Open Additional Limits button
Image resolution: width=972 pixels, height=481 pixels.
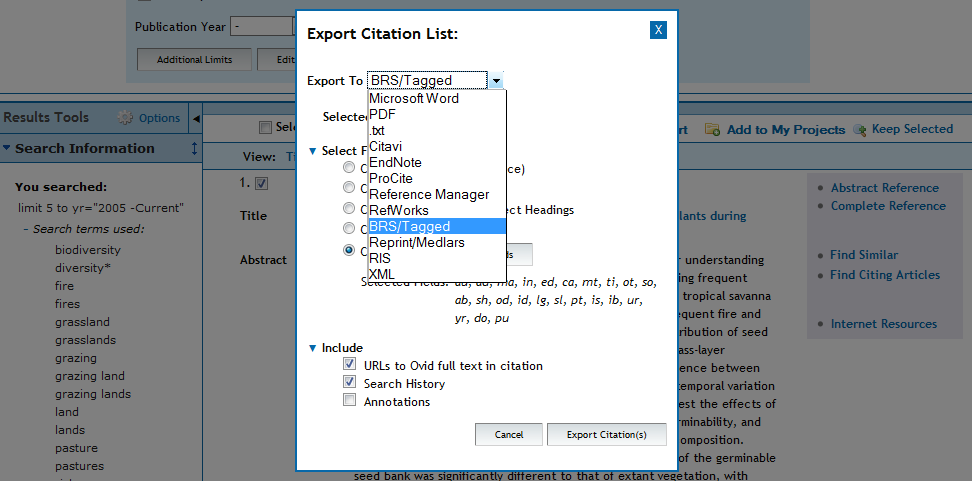(195, 60)
